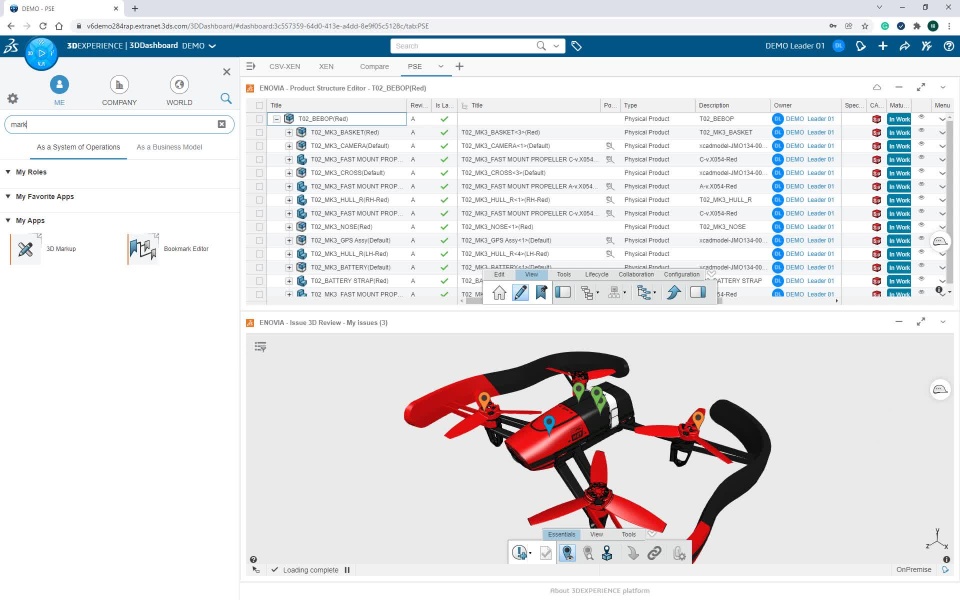Collapse the T02_BEBOP(Red) tree node
This screenshot has height=600, width=960.
(277, 119)
